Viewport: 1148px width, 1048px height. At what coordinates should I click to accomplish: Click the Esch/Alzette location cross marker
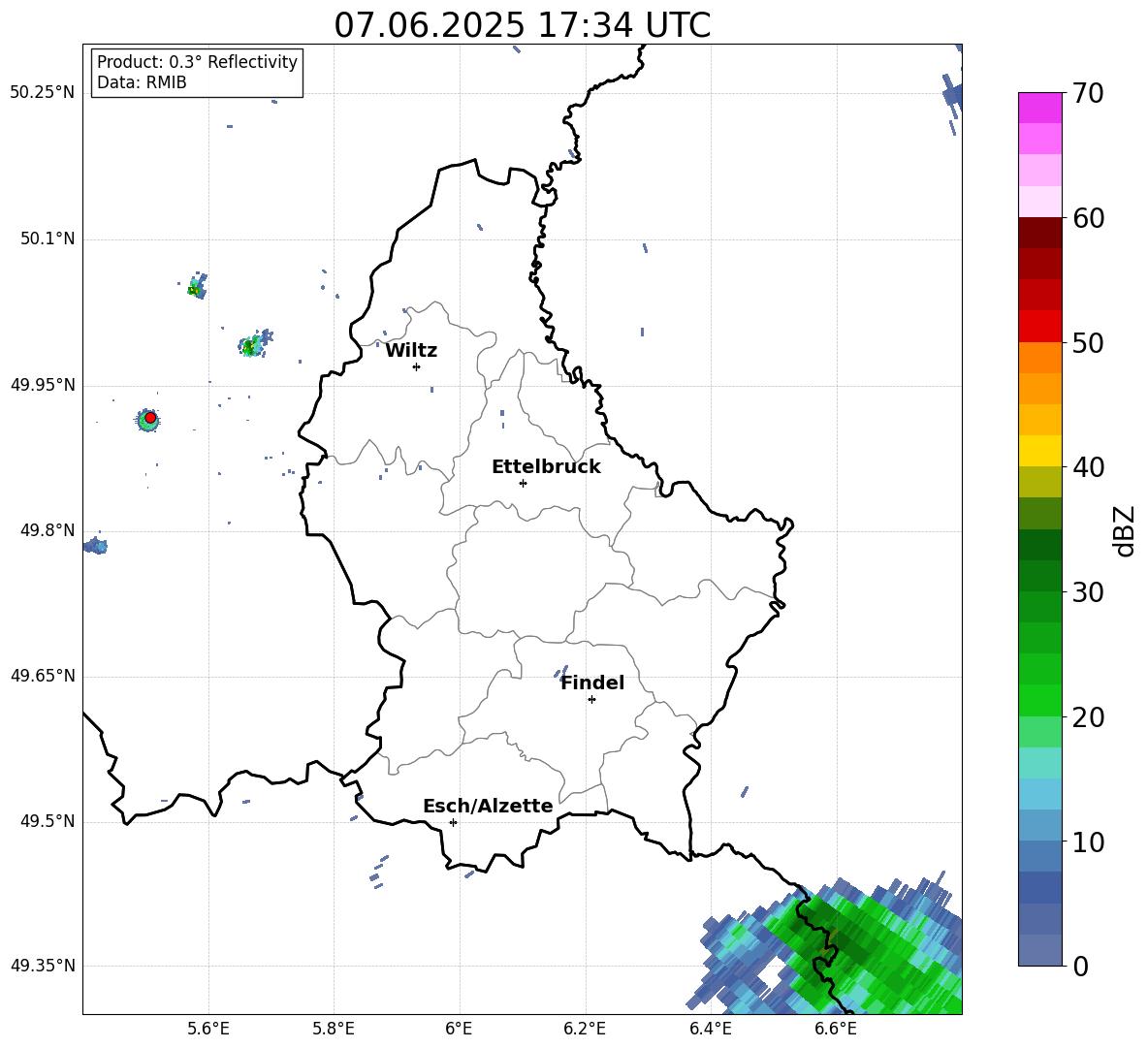[453, 822]
